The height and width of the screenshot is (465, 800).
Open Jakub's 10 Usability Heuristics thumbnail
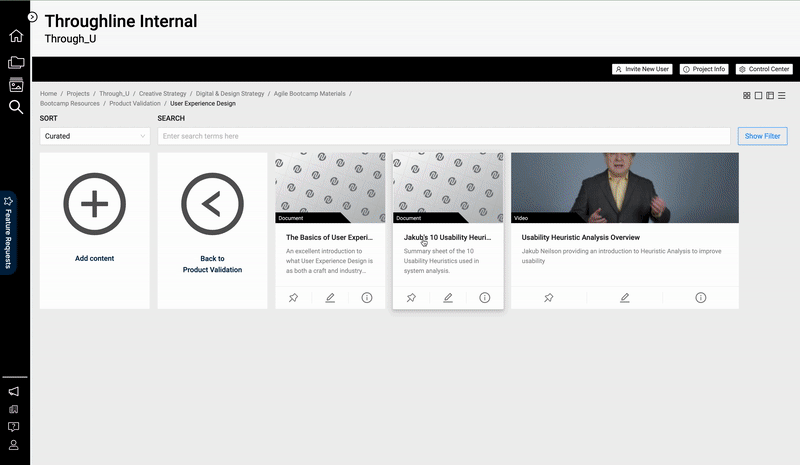(x=448, y=188)
